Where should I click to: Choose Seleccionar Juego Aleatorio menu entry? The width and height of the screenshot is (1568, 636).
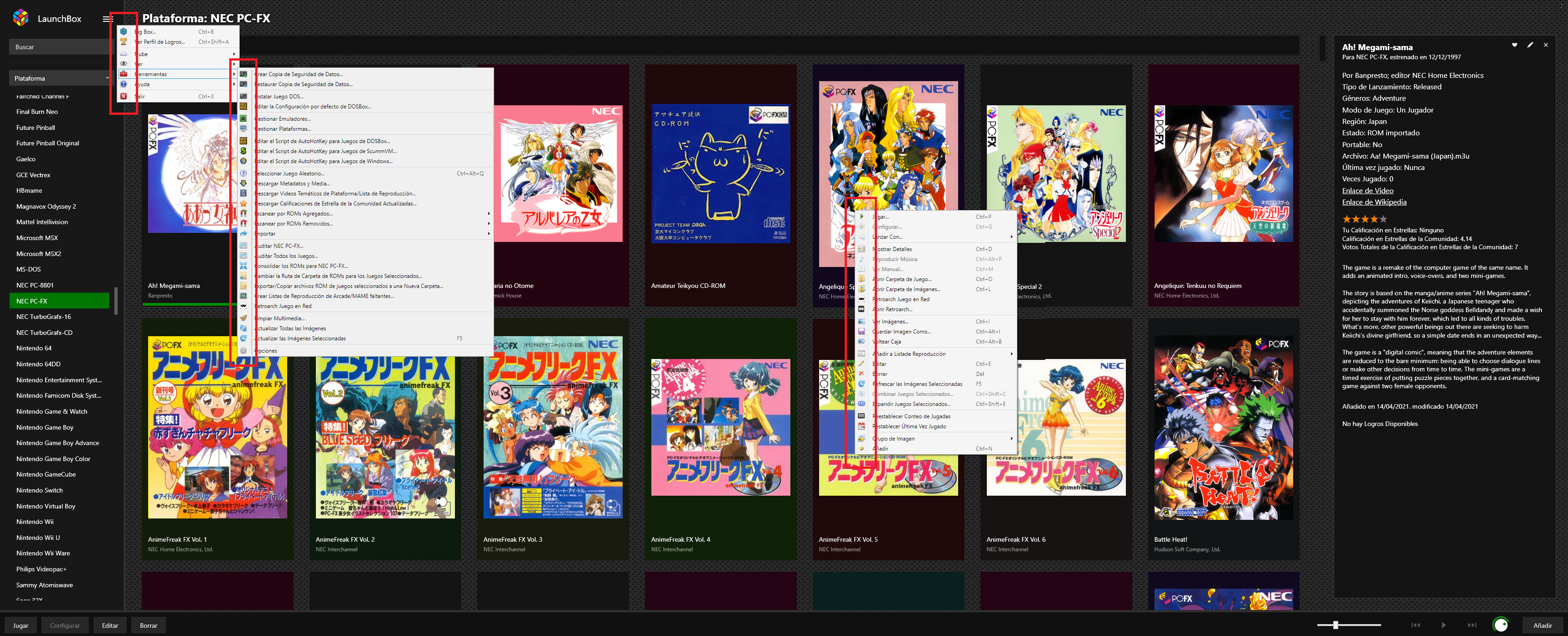click(x=365, y=174)
